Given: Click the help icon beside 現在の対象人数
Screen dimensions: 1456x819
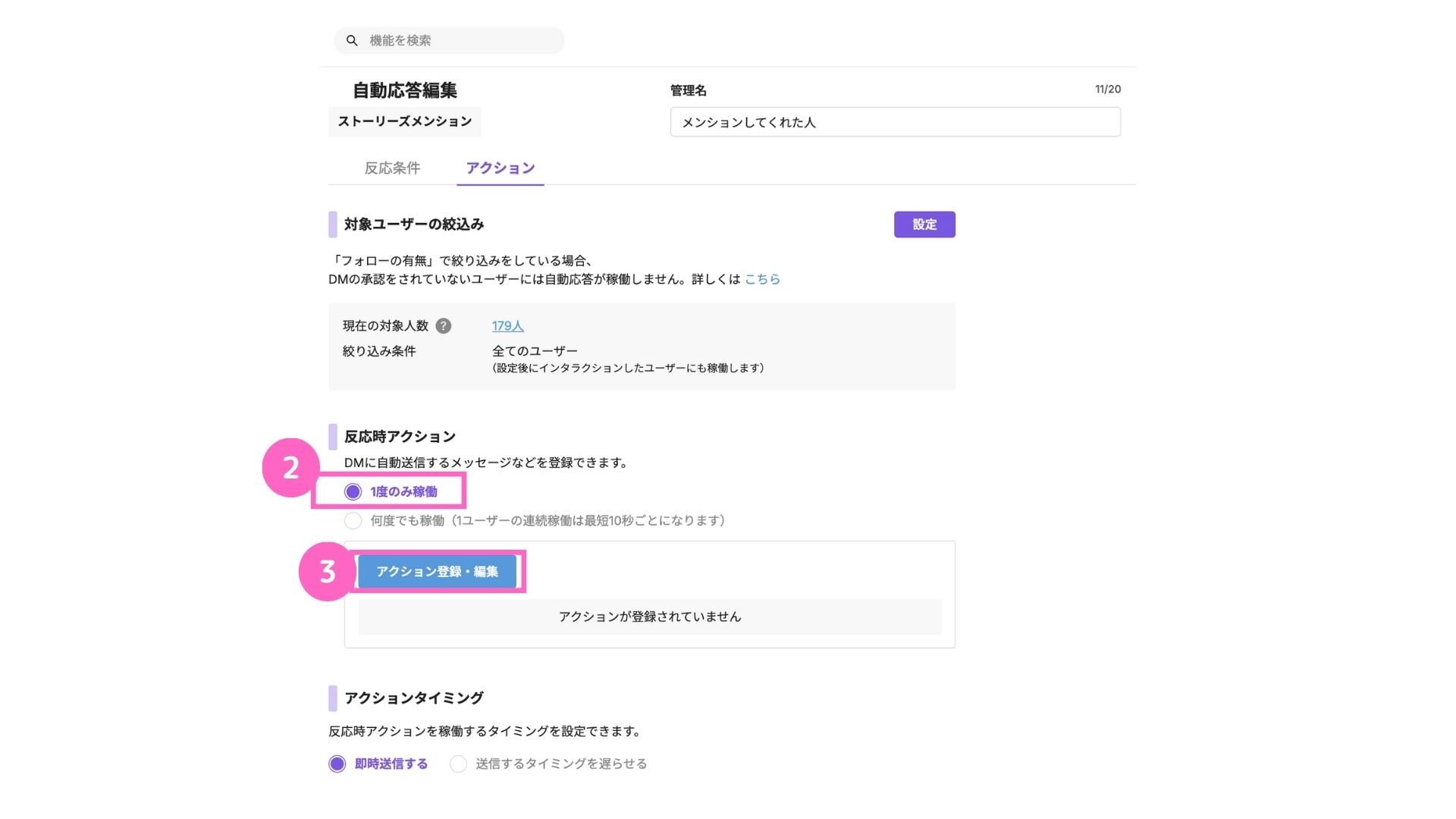Looking at the screenshot, I should click(444, 326).
